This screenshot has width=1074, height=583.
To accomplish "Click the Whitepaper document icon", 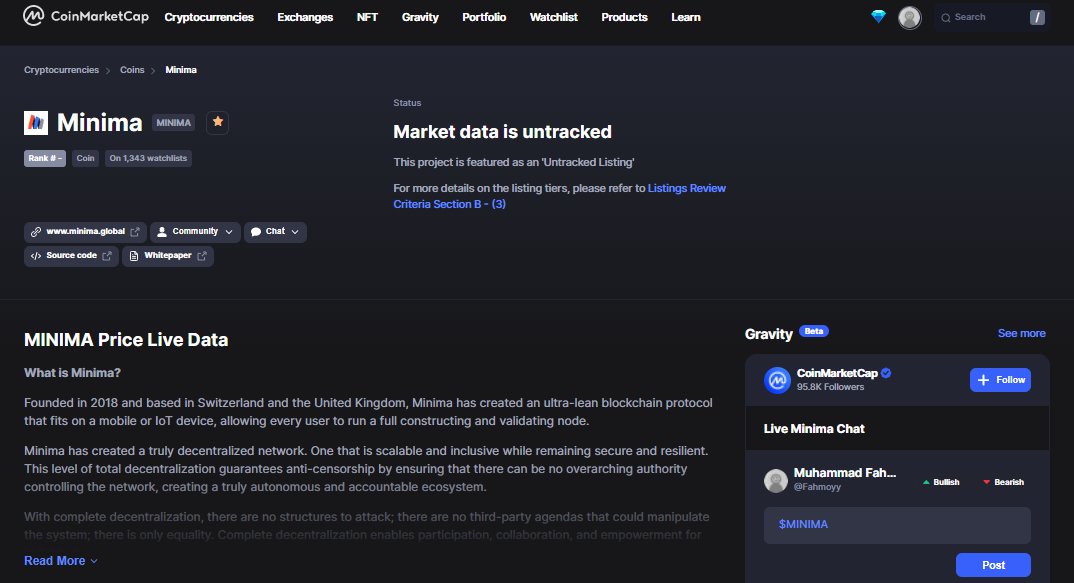I will [x=134, y=256].
